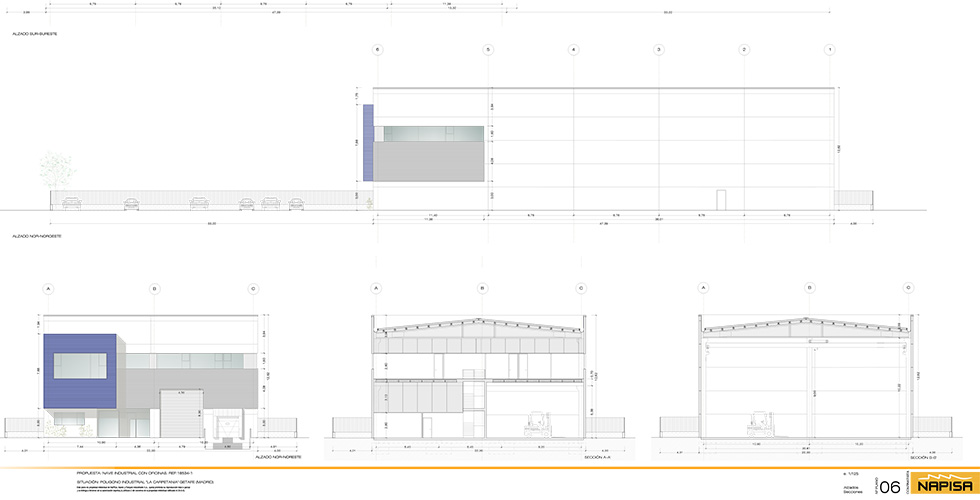980x500 pixels.
Task: Select the PROPUESTA: NAVE INDUSTRIAL title text
Action: pos(133,472)
